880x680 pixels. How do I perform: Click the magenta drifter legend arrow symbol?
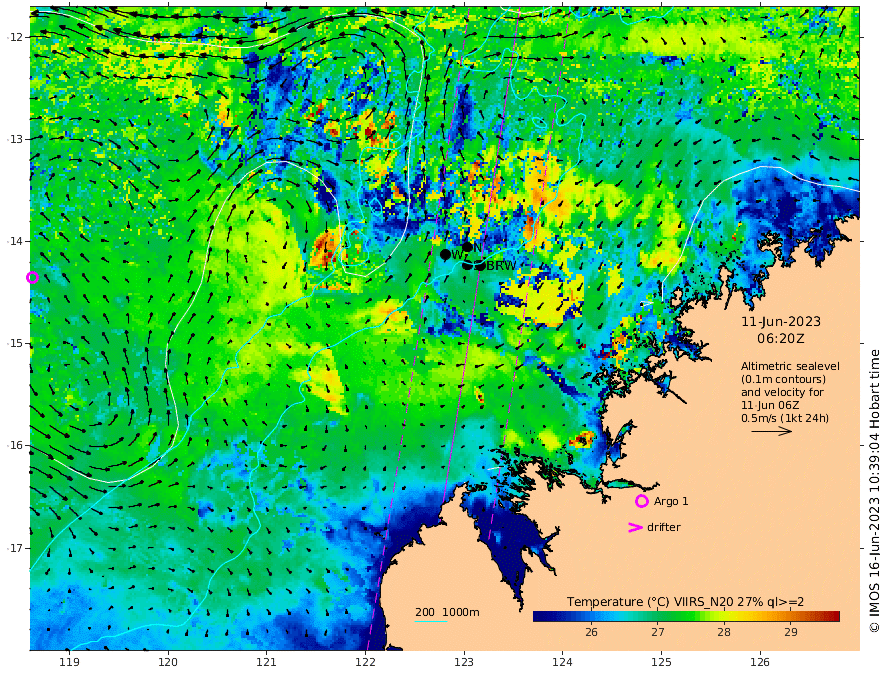[x=635, y=527]
